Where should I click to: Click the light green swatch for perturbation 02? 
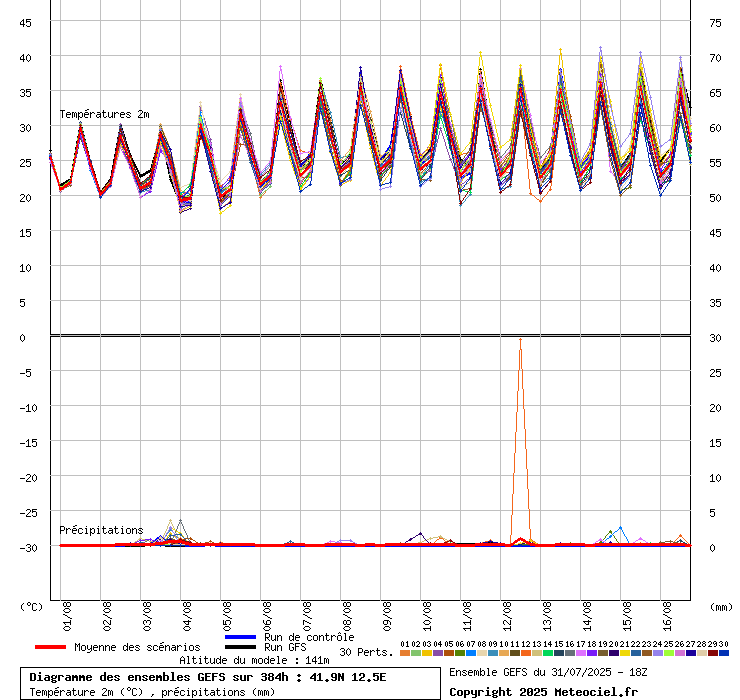click(x=416, y=653)
